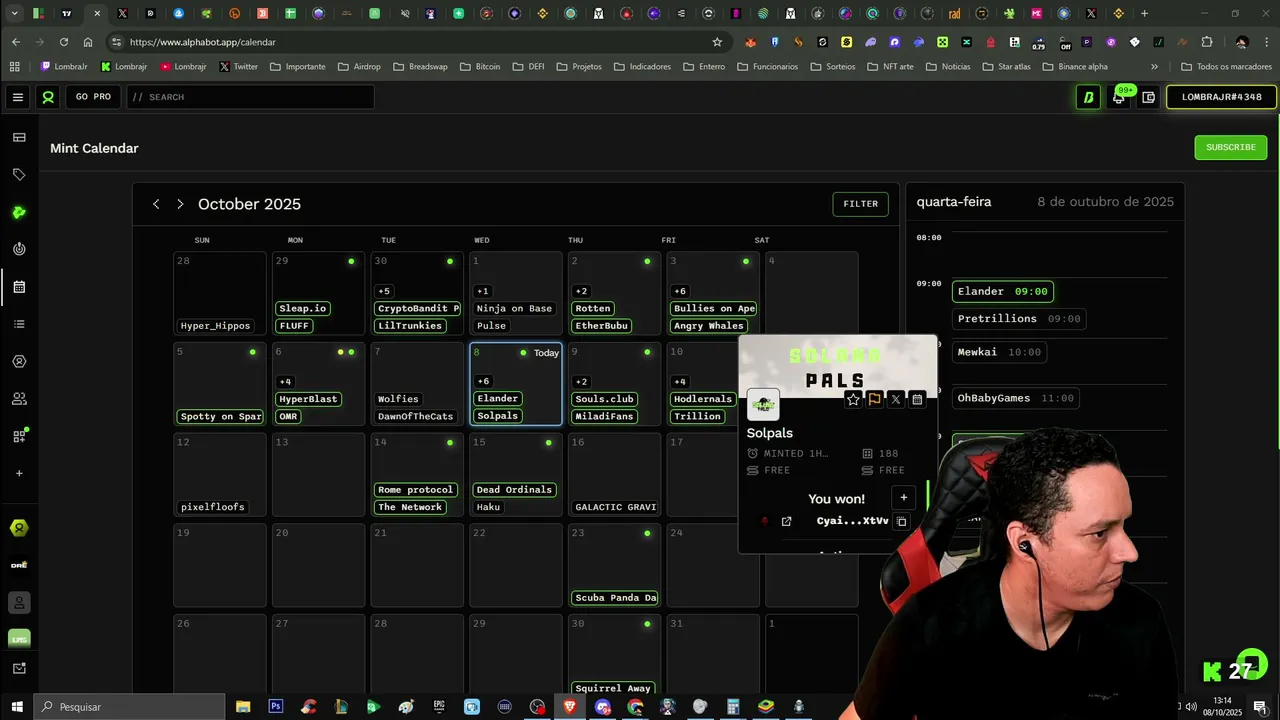Open the Bitcoin bookmarks folder

coord(480,67)
